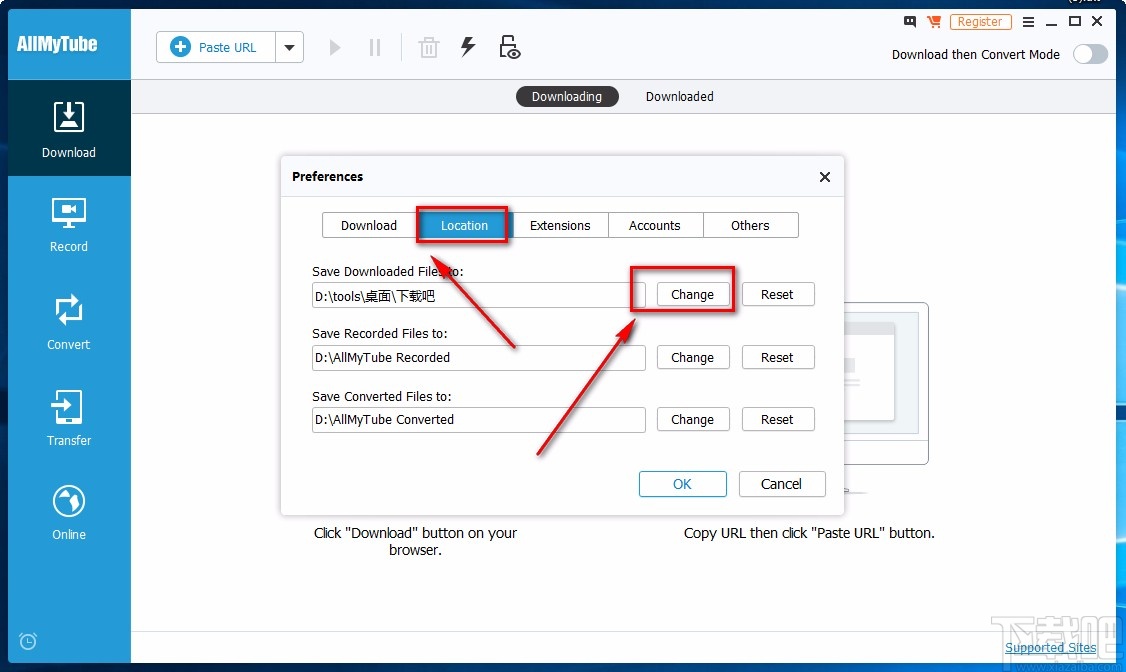Open the hamburger menu icon
This screenshot has width=1126, height=672.
(x=1028, y=22)
